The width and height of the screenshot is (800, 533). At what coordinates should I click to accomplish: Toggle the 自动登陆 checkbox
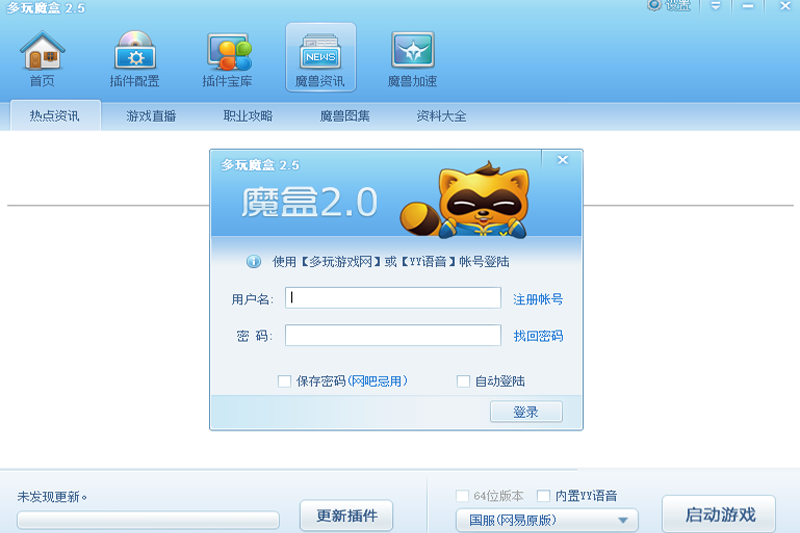tap(463, 381)
